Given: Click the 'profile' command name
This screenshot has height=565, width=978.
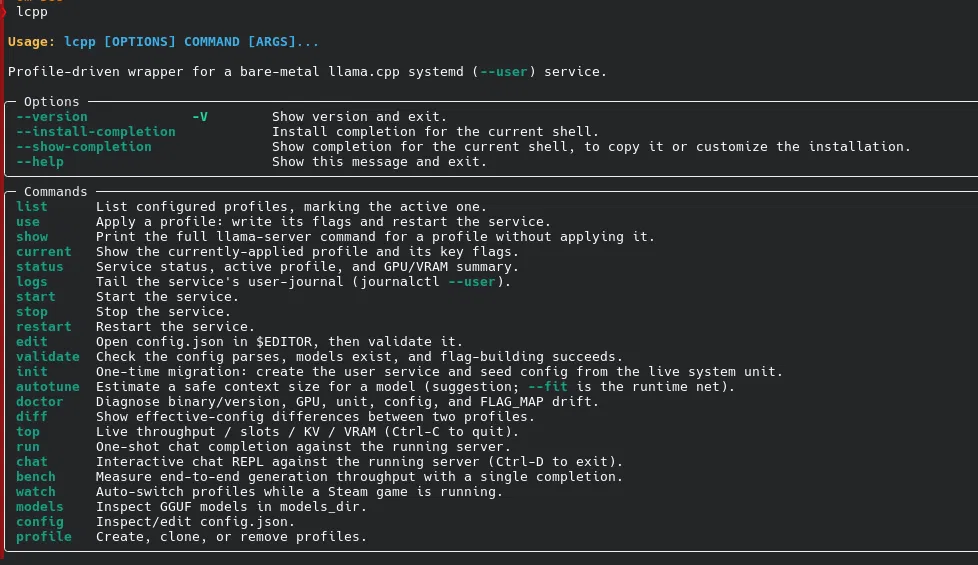Looking at the screenshot, I should (44, 536).
